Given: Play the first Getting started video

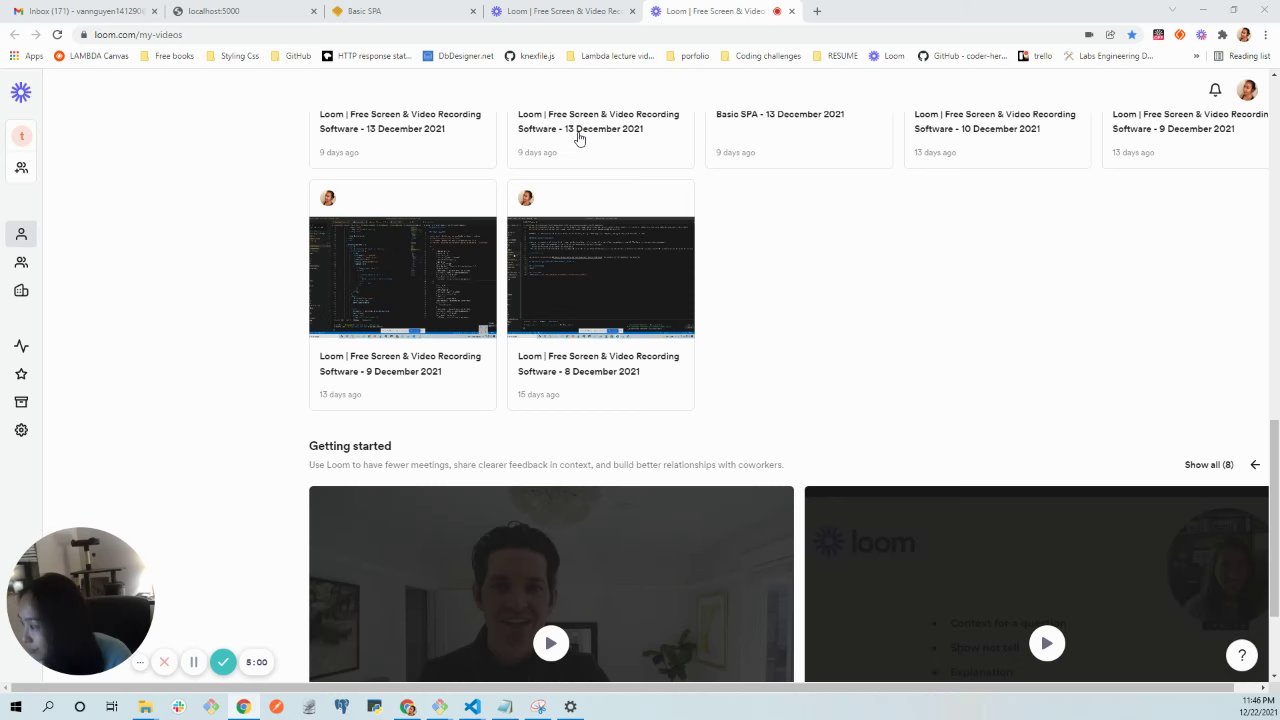Looking at the screenshot, I should 551,643.
